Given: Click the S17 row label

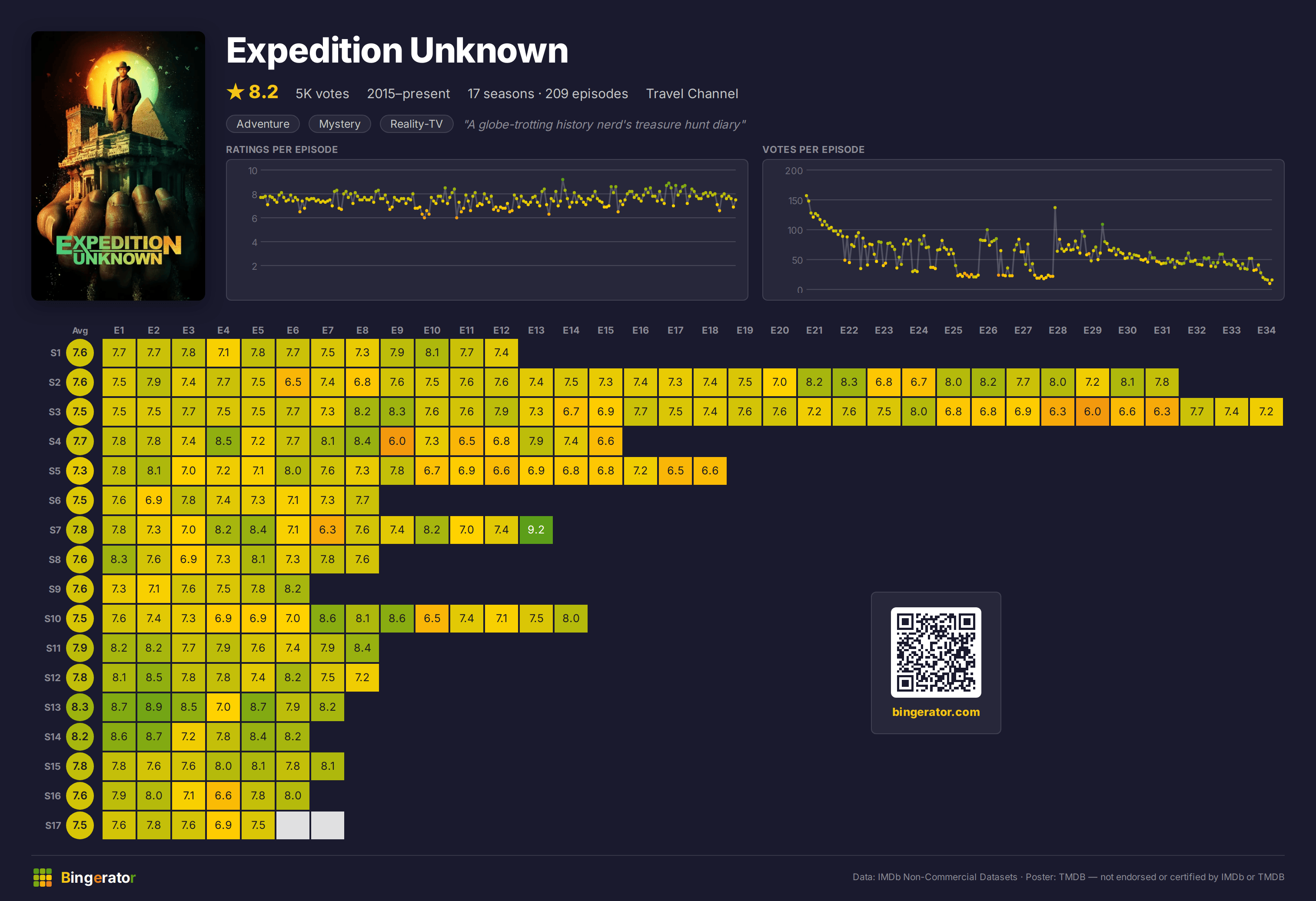Looking at the screenshot, I should tap(53, 825).
